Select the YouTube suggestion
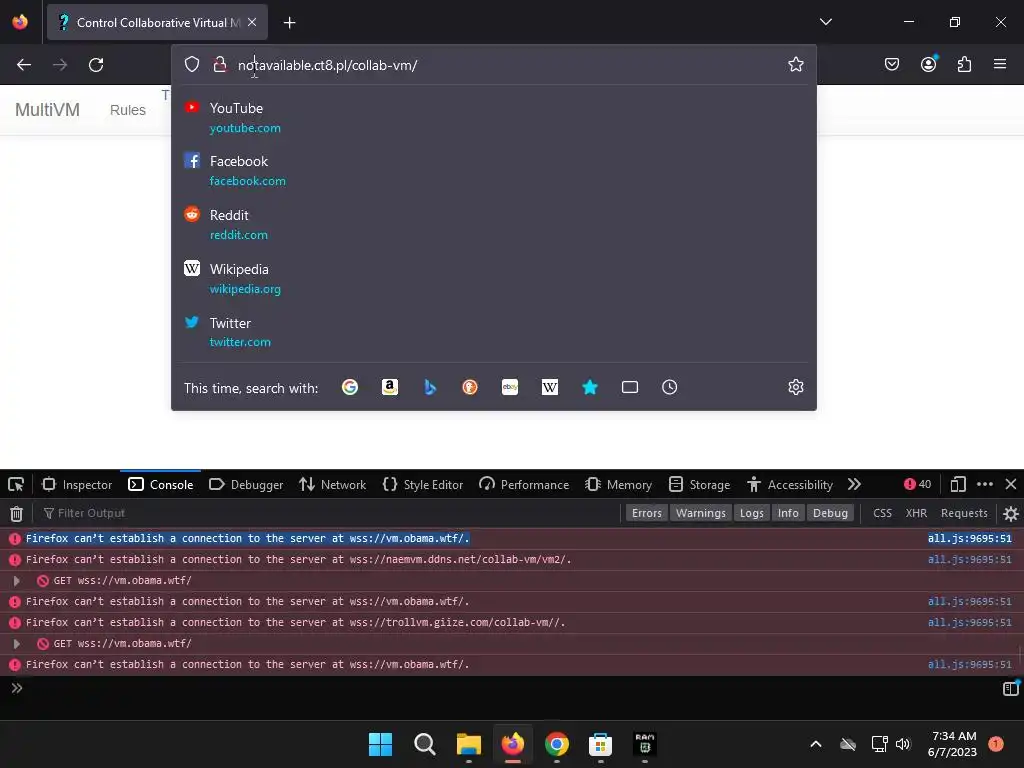 point(493,118)
